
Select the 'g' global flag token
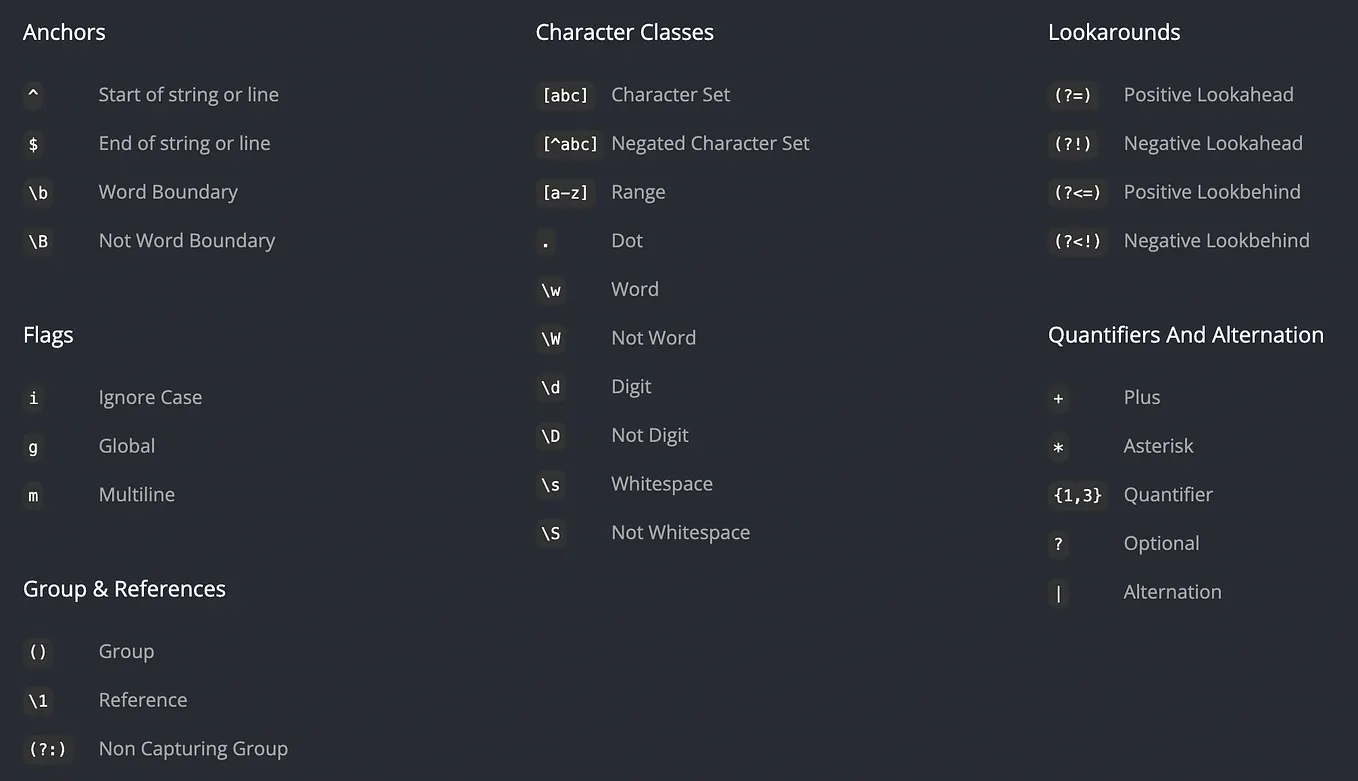tap(34, 447)
